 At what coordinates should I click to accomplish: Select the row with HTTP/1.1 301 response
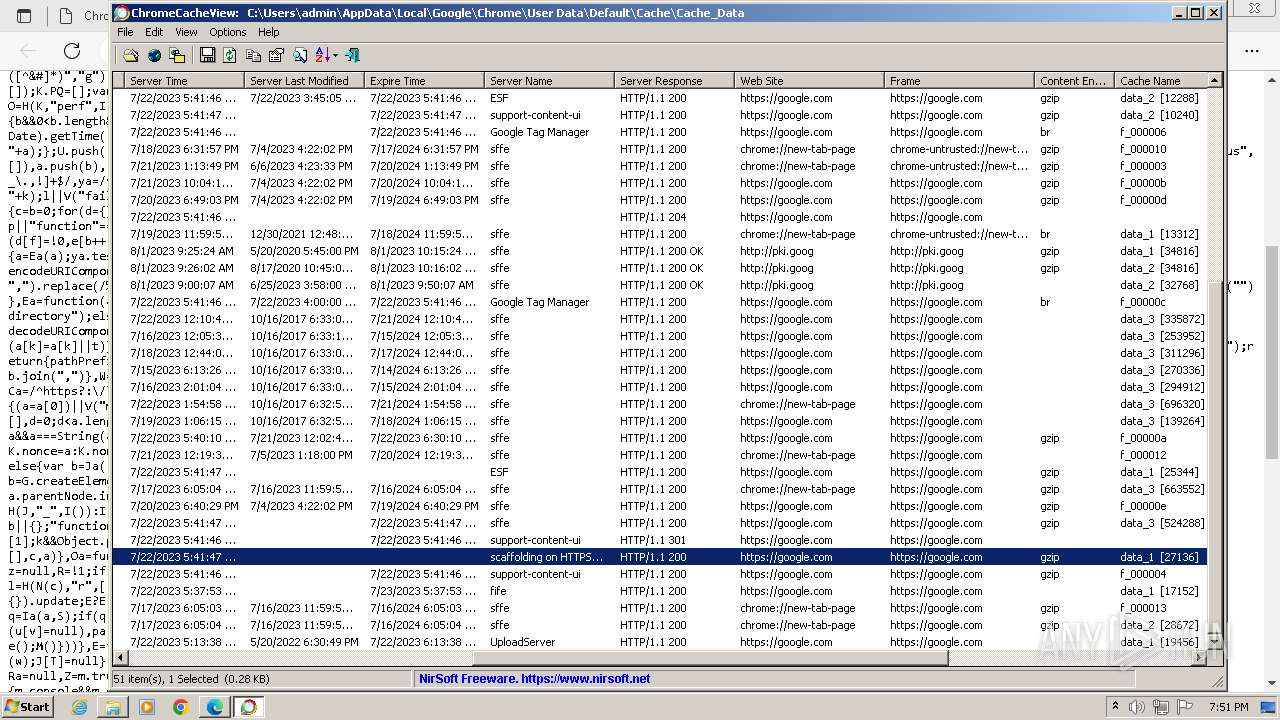click(660, 540)
